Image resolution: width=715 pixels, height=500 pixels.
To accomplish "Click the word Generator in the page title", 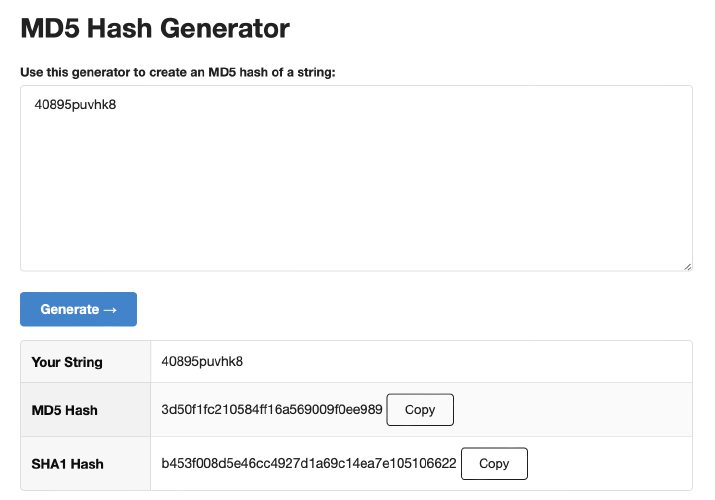I will 225,28.
